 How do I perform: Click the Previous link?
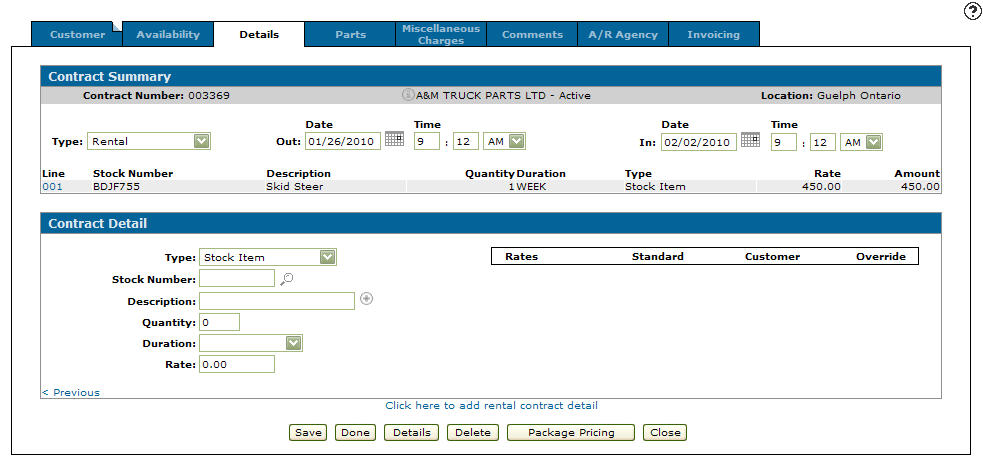tap(71, 392)
